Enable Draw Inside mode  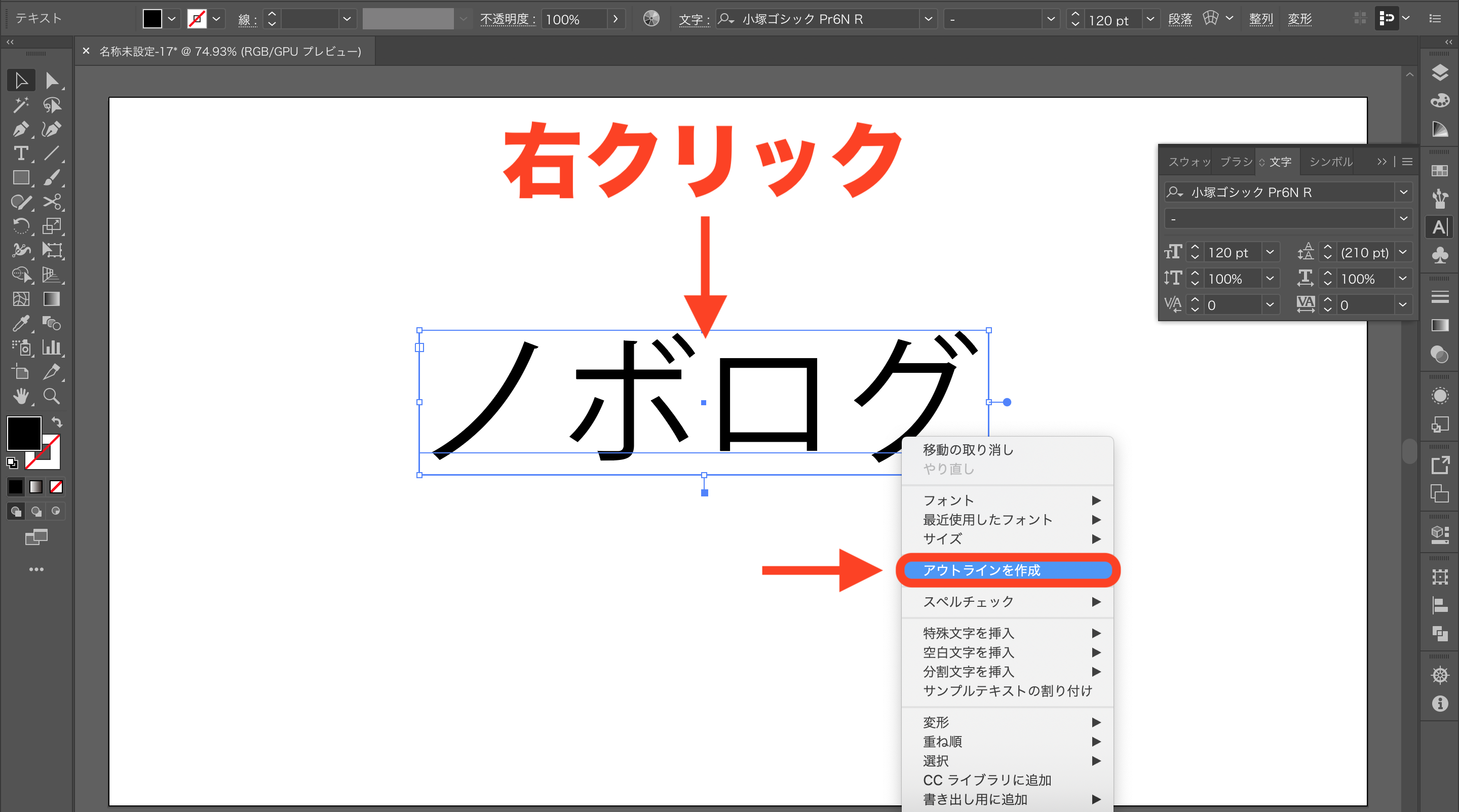pyautogui.click(x=56, y=511)
